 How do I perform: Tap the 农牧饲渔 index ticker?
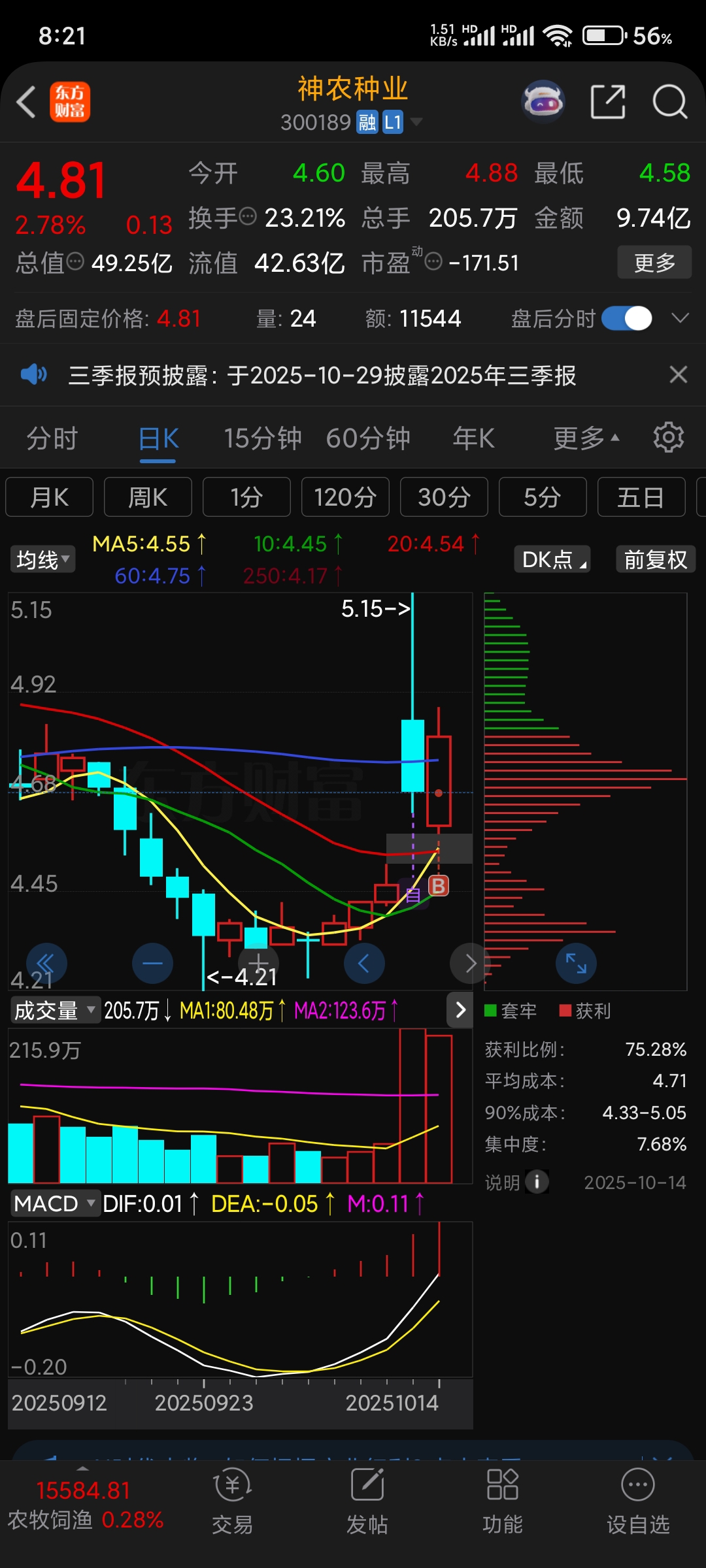[86, 1505]
